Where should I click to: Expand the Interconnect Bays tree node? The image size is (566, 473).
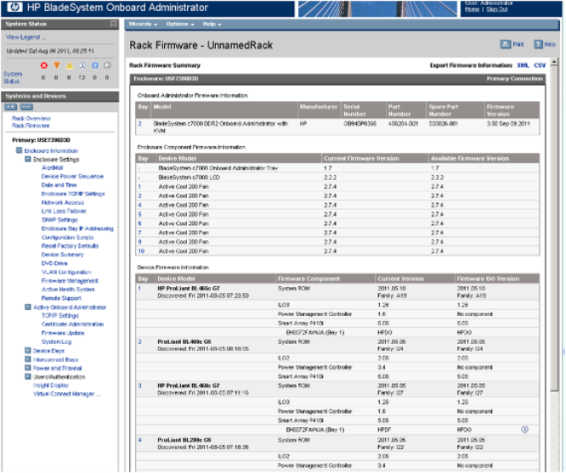pyautogui.click(x=27, y=359)
